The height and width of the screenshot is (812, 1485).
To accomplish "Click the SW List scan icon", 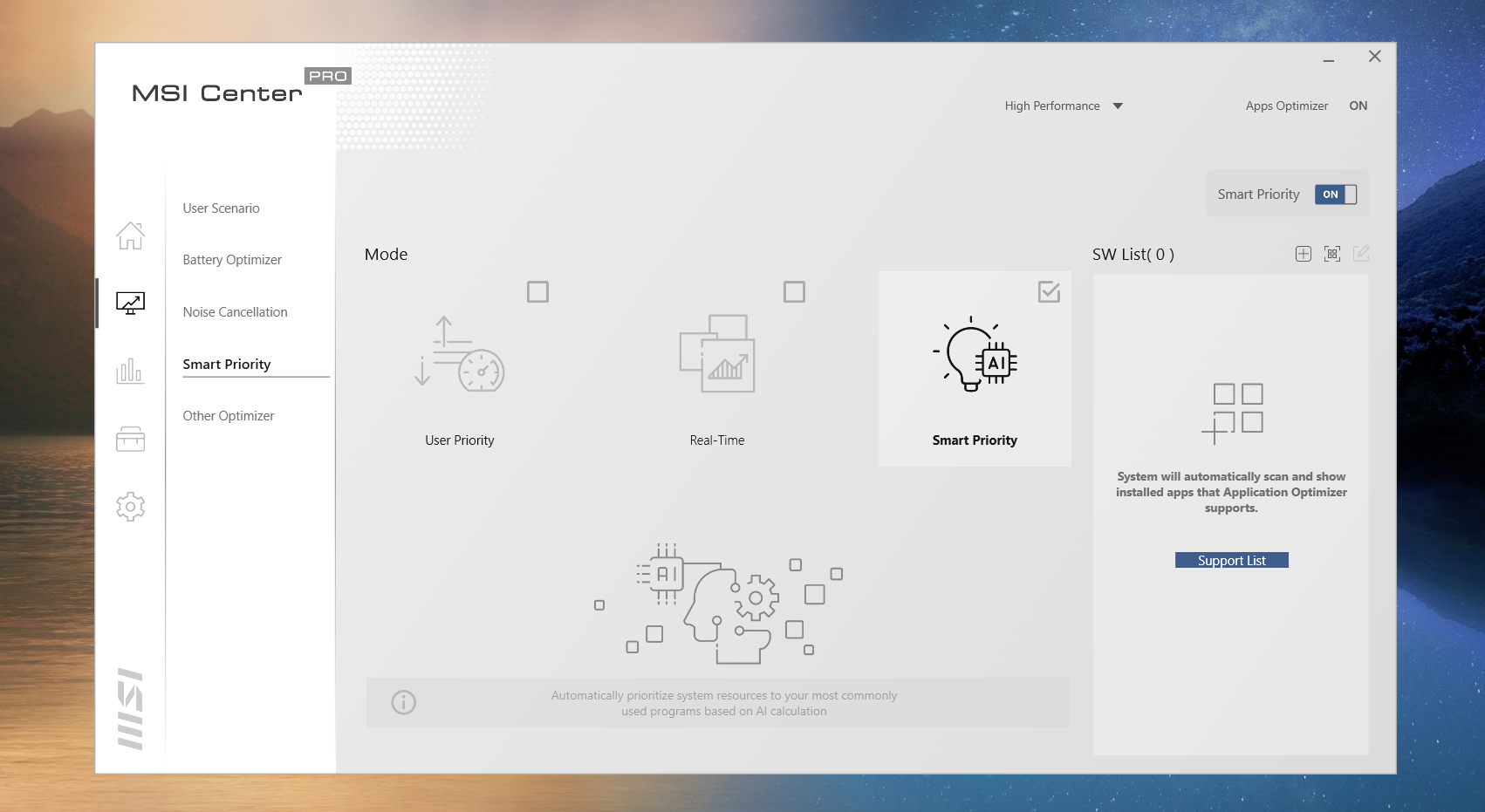I will [1332, 254].
